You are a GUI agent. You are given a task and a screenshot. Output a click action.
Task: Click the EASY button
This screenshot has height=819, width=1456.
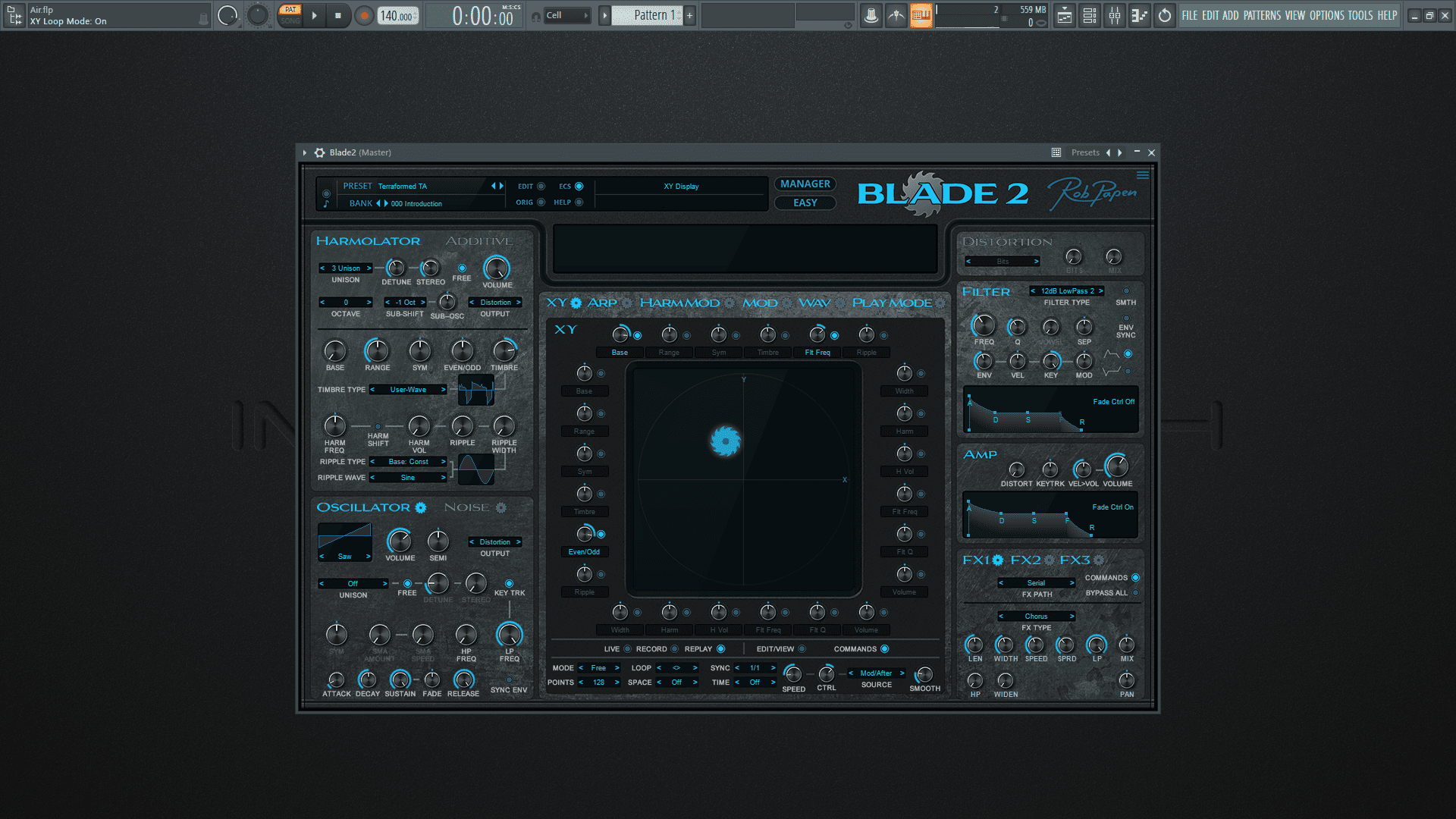click(x=805, y=203)
